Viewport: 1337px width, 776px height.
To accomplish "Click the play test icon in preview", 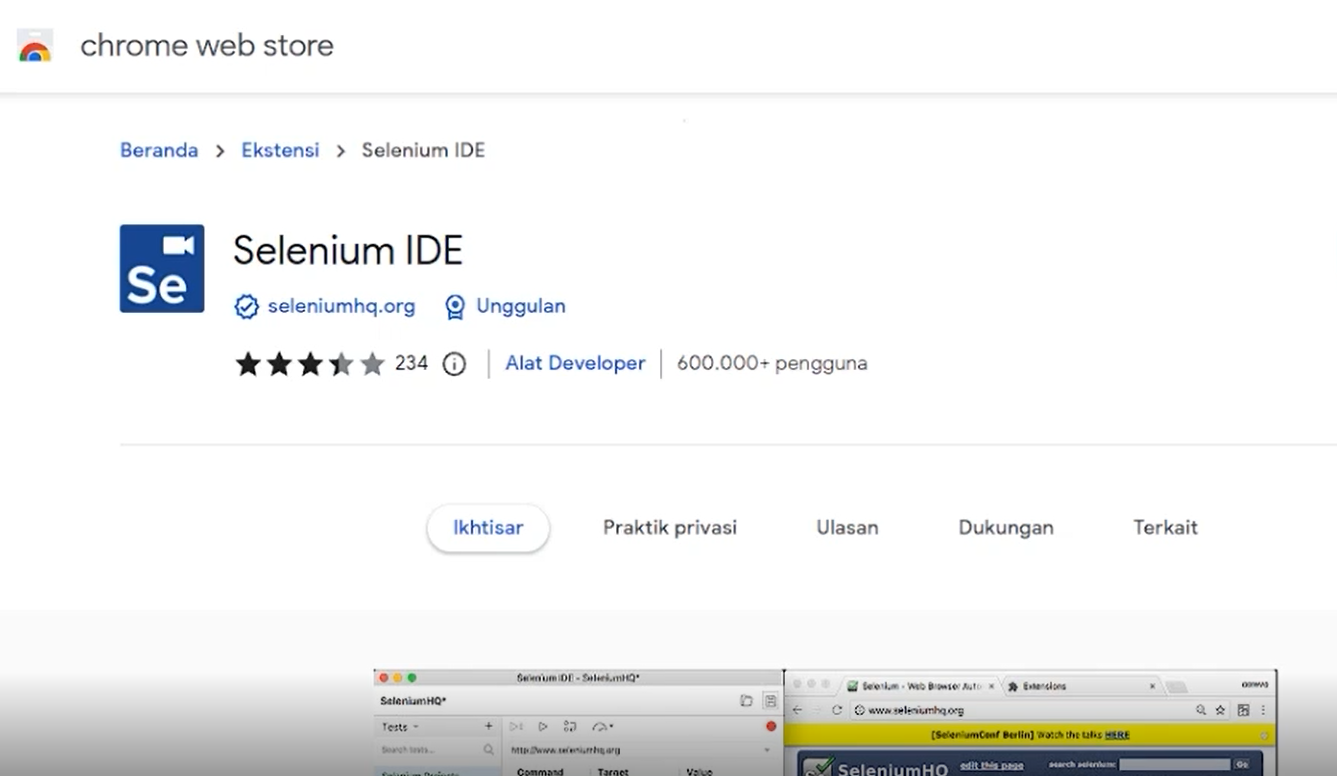I will (543, 727).
